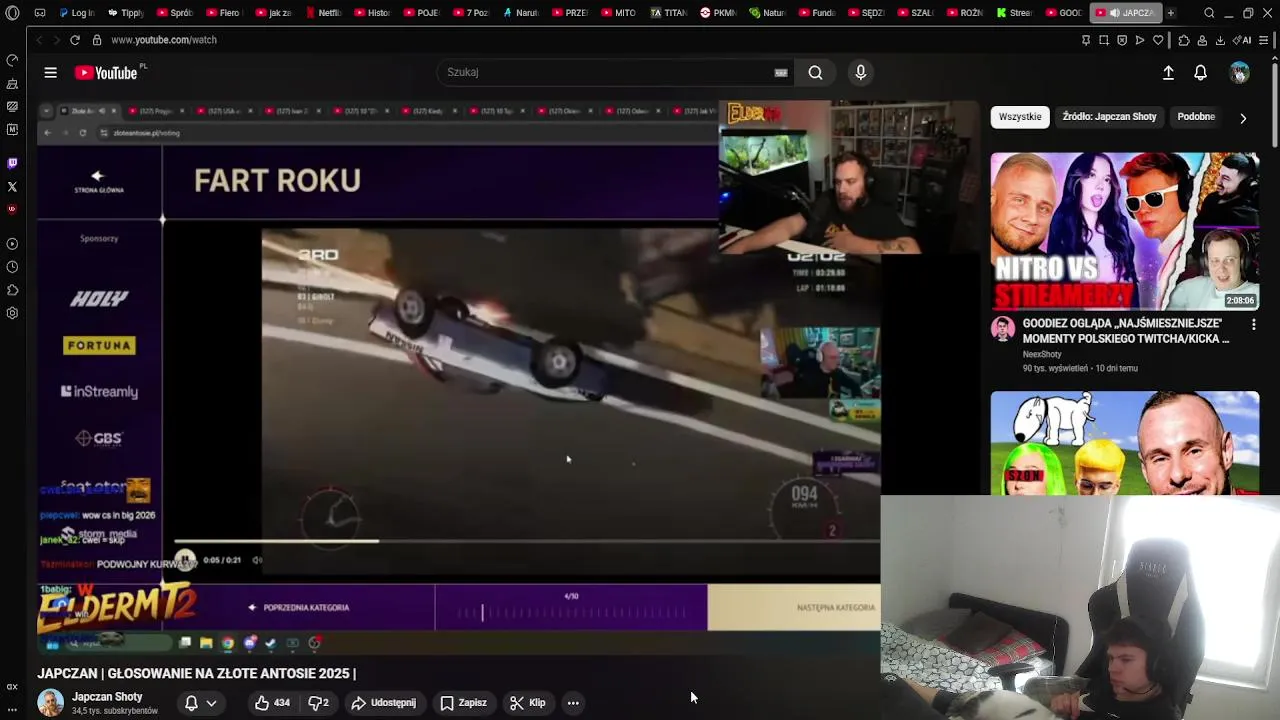Viewport: 1280px width, 720px height.
Task: Click the Opera logo menu icon
Action: pos(12,13)
